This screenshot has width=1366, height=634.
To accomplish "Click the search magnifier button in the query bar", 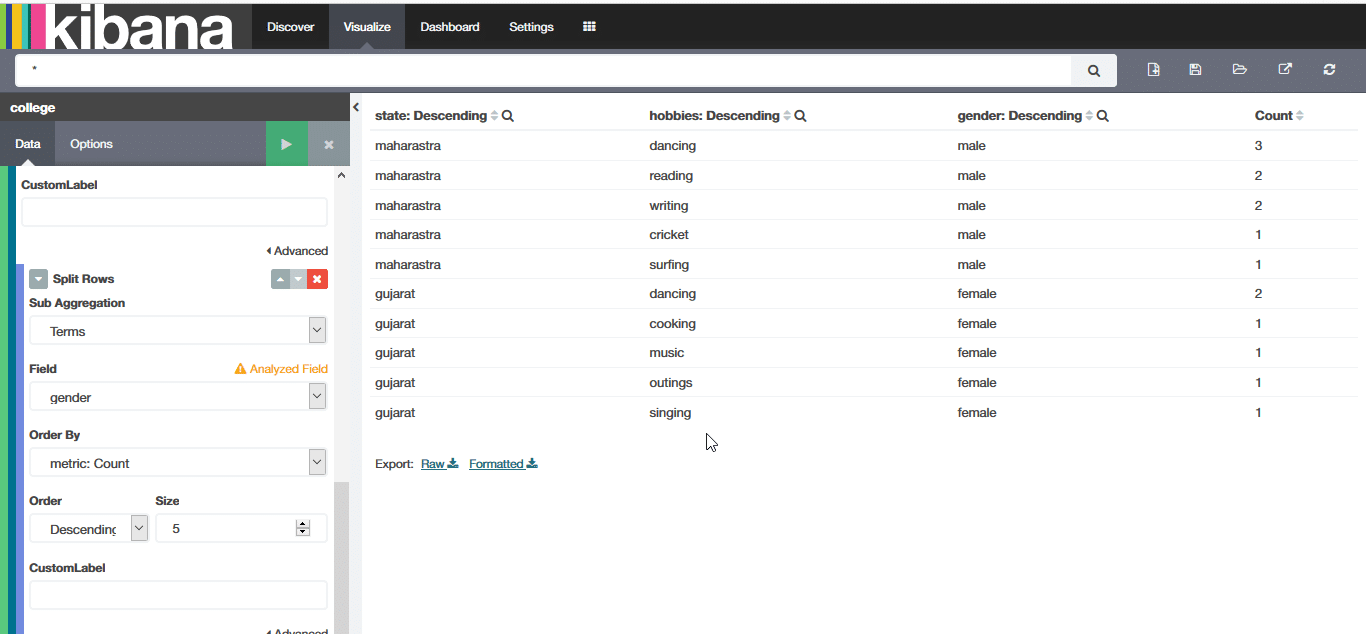I will (1094, 71).
